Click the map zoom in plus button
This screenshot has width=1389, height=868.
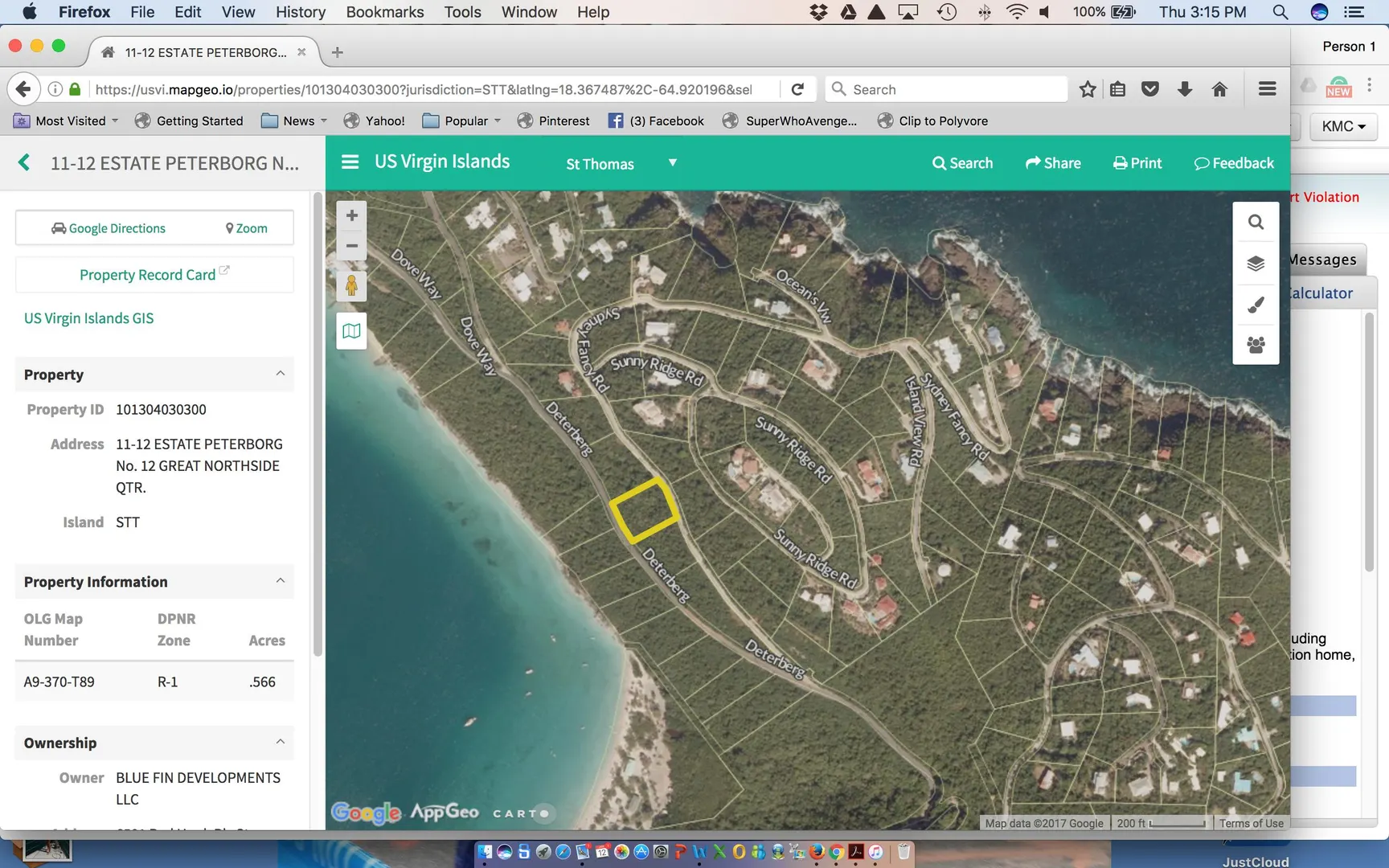click(351, 215)
